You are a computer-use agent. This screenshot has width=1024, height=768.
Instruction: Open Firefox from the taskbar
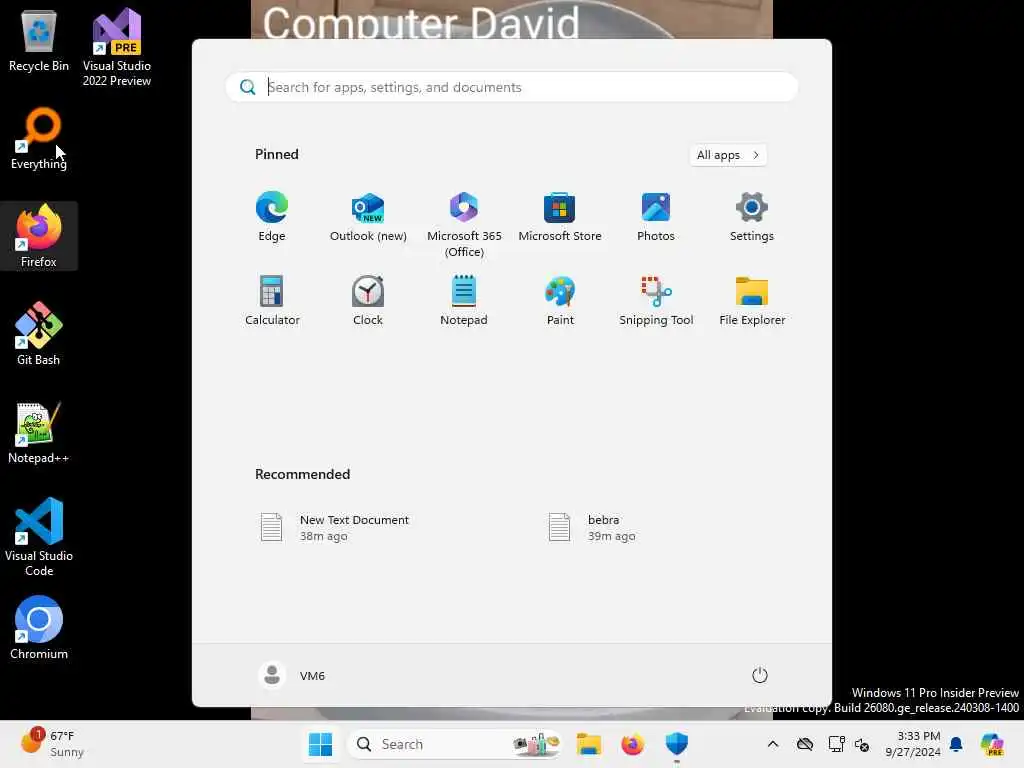click(632, 744)
